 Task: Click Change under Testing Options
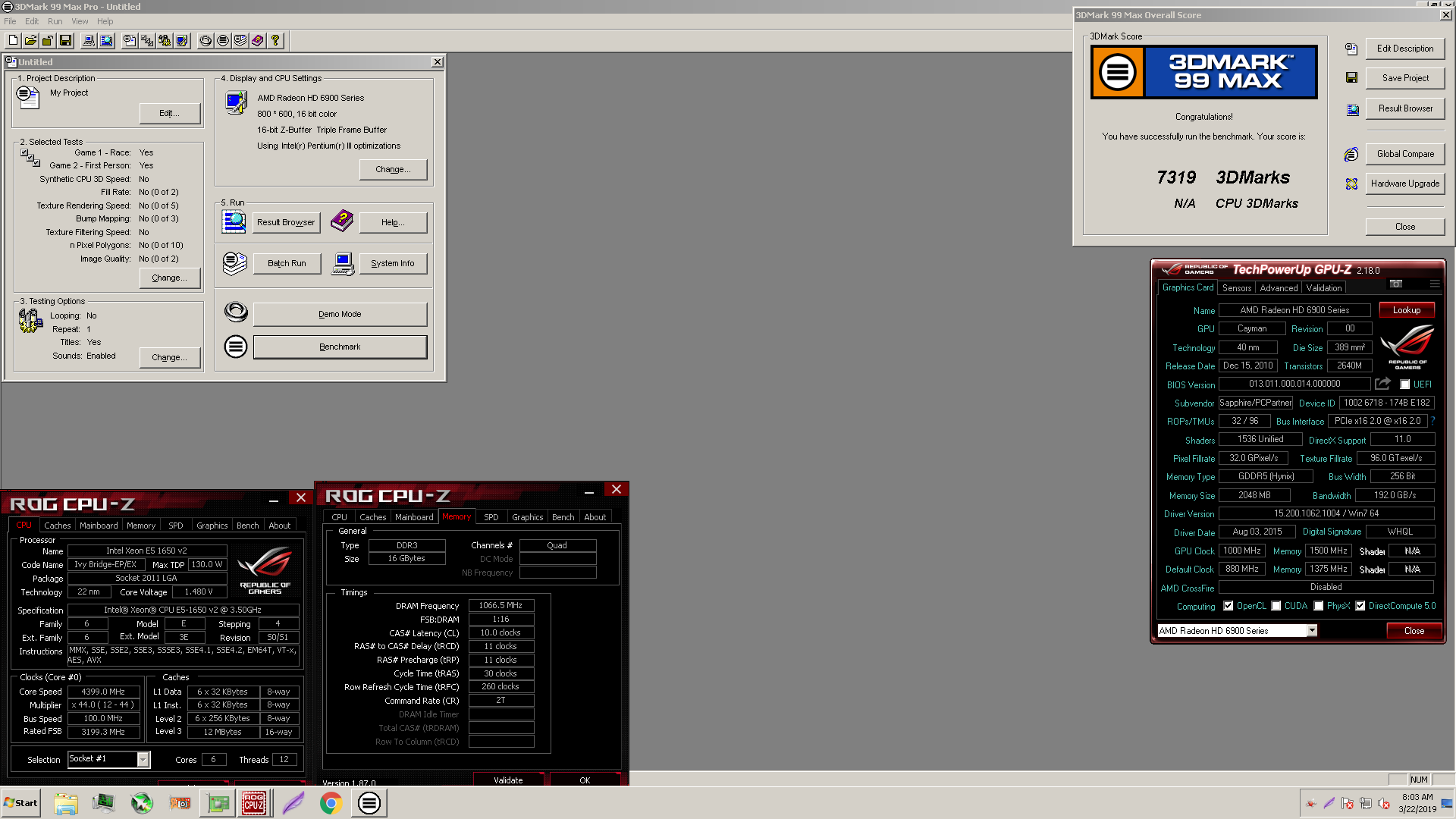point(170,357)
